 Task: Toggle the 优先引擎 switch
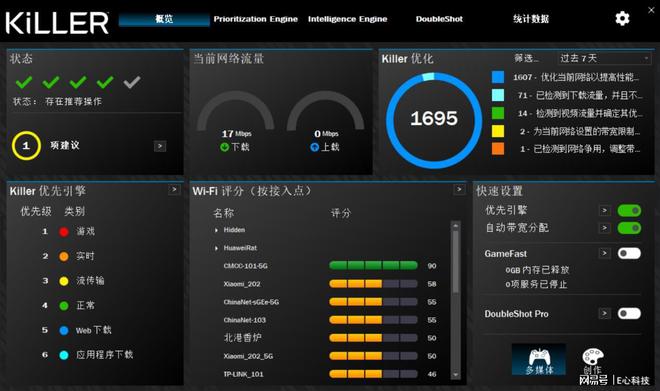point(629,210)
